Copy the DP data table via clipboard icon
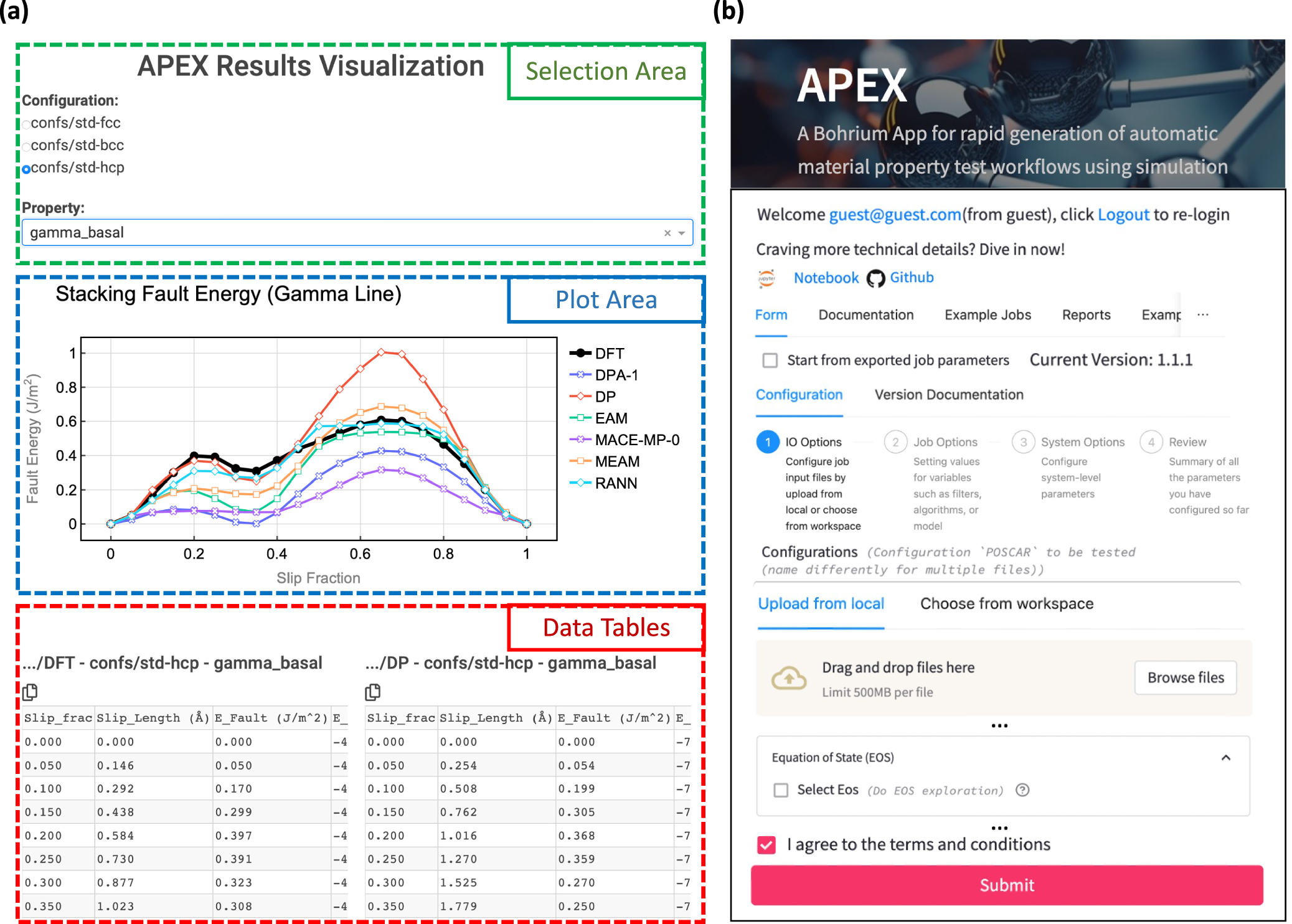The image size is (1292, 924). (372, 692)
